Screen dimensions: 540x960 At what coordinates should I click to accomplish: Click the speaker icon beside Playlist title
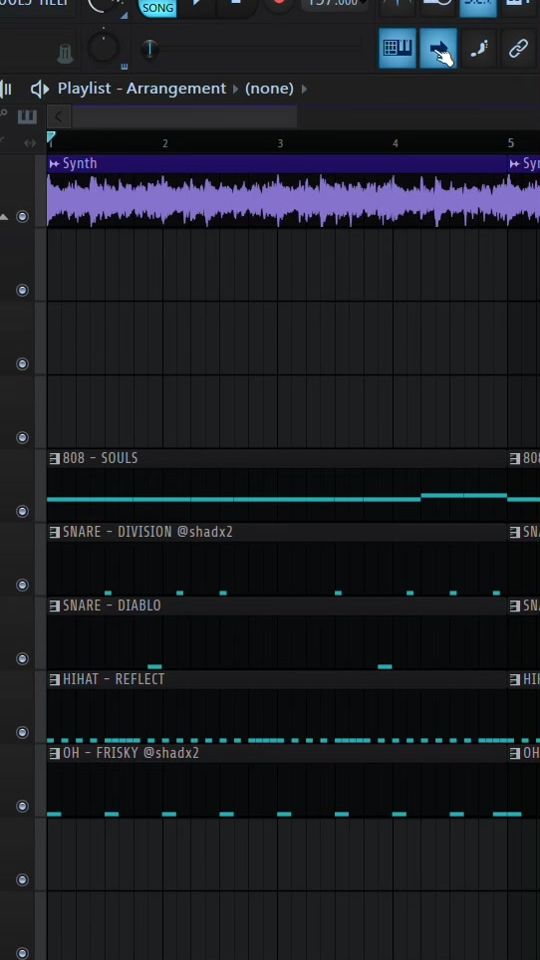pyautogui.click(x=40, y=89)
